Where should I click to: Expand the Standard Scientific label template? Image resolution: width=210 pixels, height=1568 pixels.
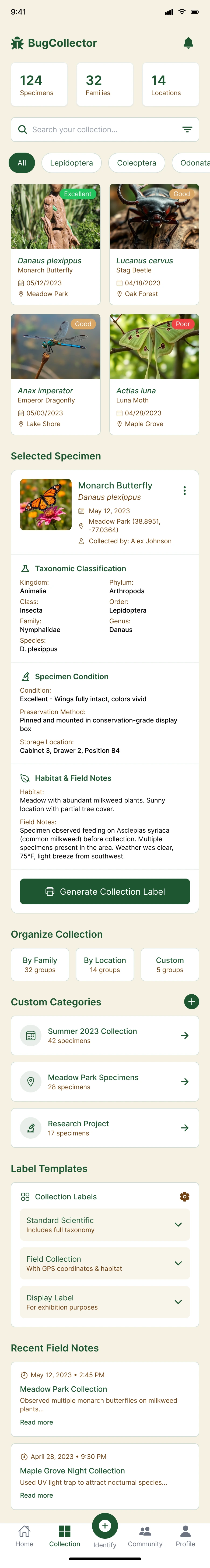point(178,1225)
